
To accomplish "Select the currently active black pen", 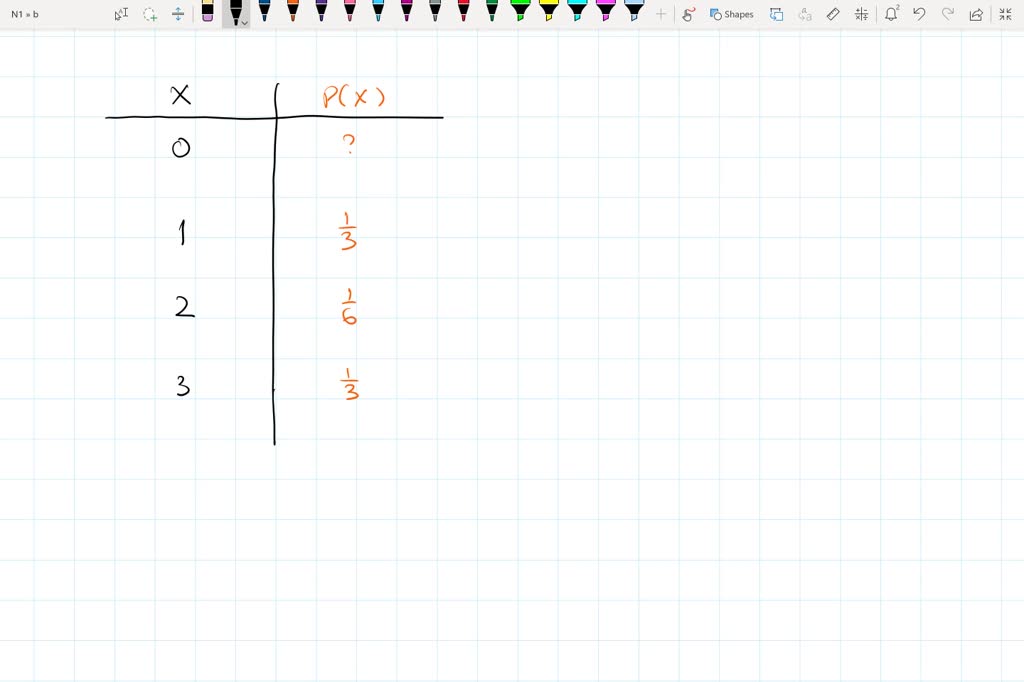I will point(236,13).
